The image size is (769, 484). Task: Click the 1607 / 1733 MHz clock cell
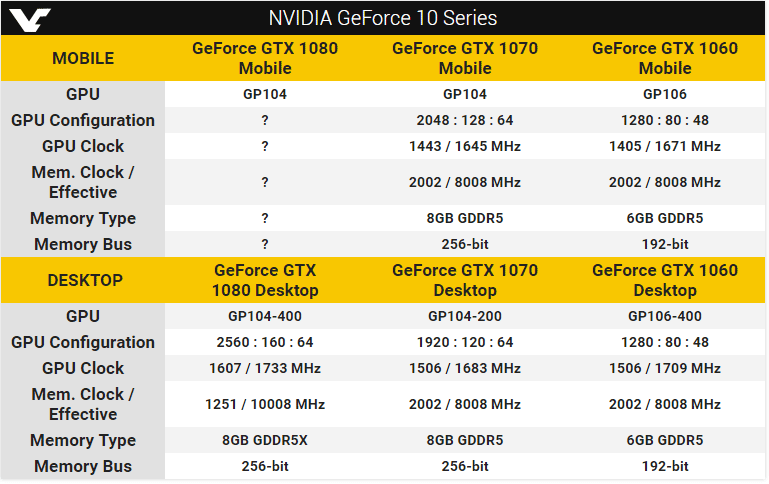tap(265, 368)
